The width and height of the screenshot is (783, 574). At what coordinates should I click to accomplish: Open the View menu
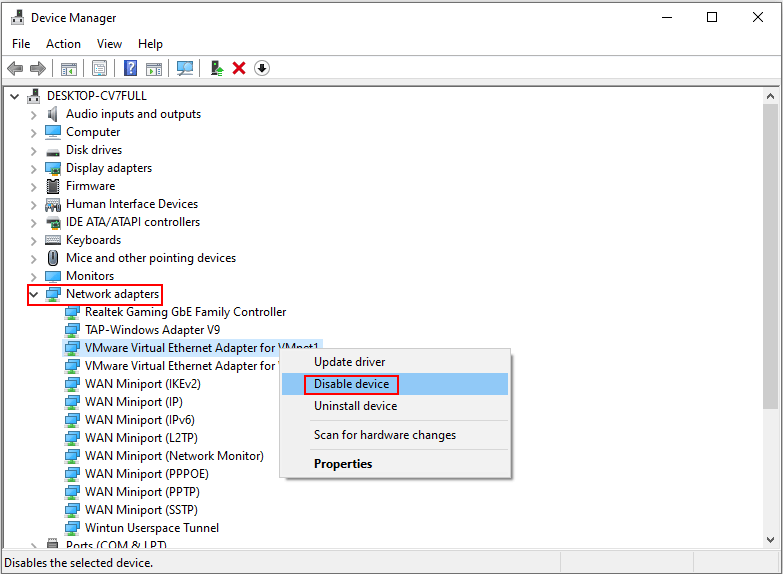tap(109, 44)
